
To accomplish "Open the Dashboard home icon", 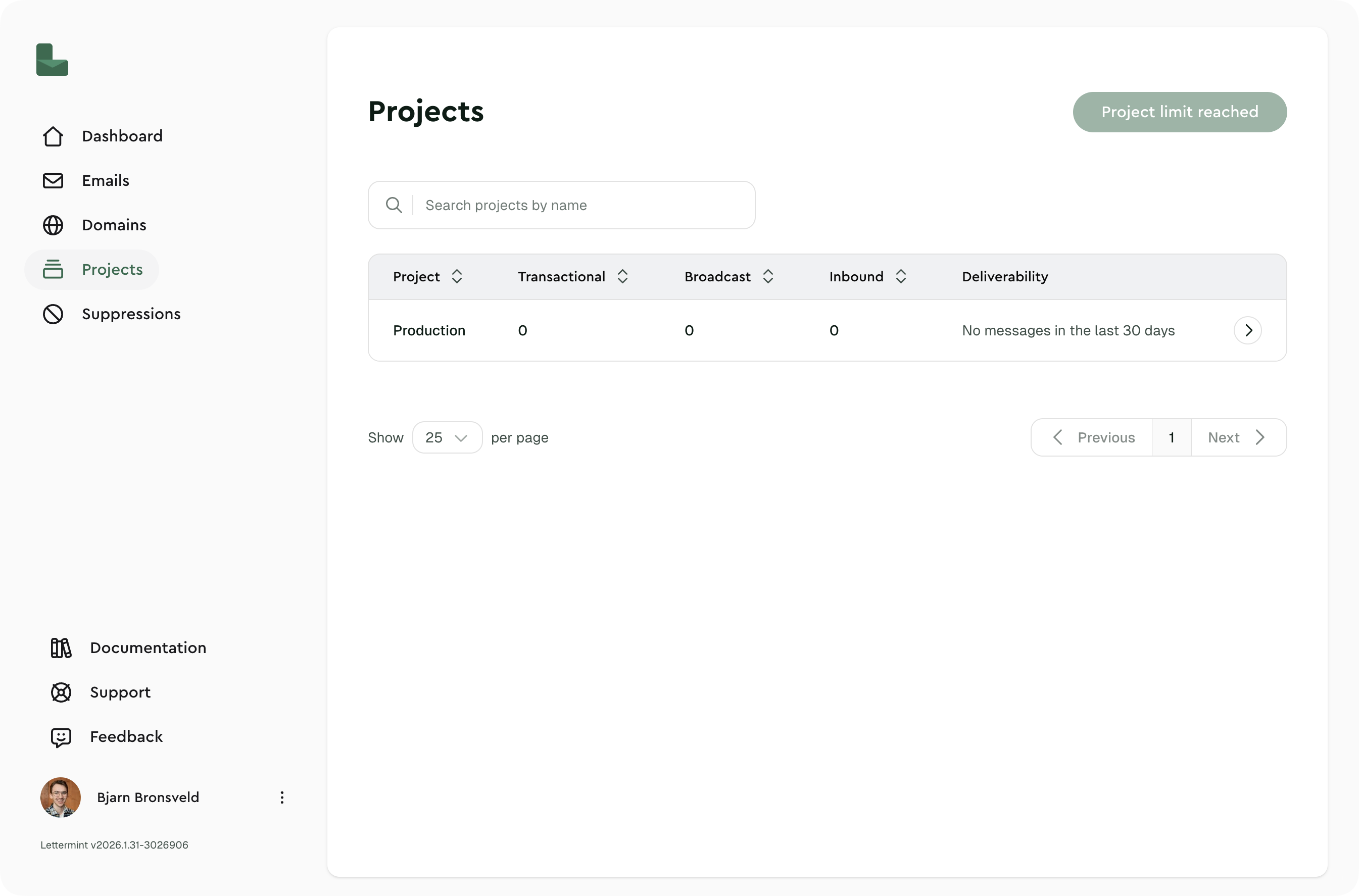I will (53, 136).
